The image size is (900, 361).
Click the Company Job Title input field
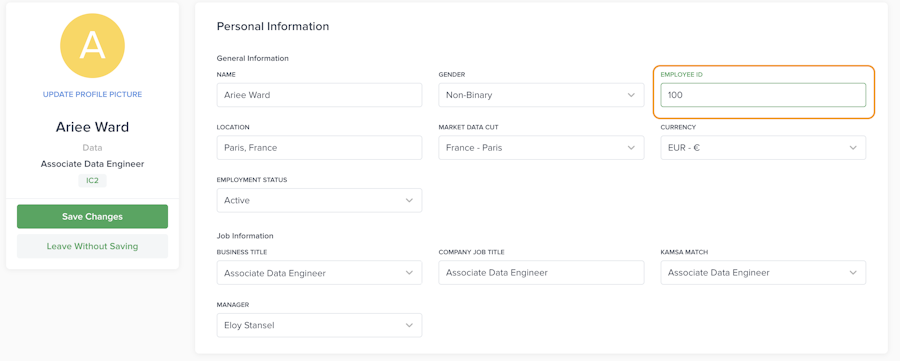click(x=541, y=273)
